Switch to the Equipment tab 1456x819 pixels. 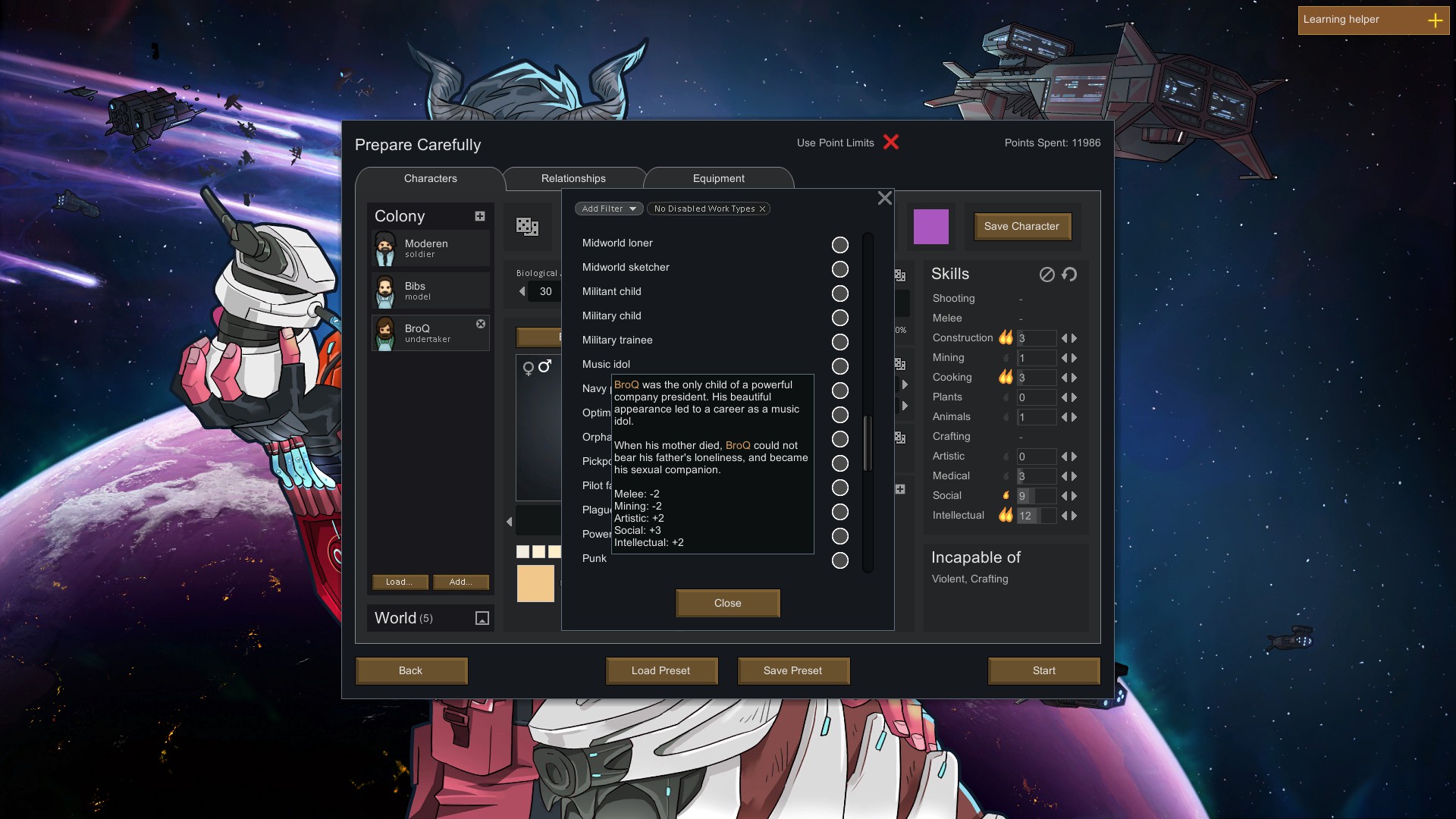point(718,179)
